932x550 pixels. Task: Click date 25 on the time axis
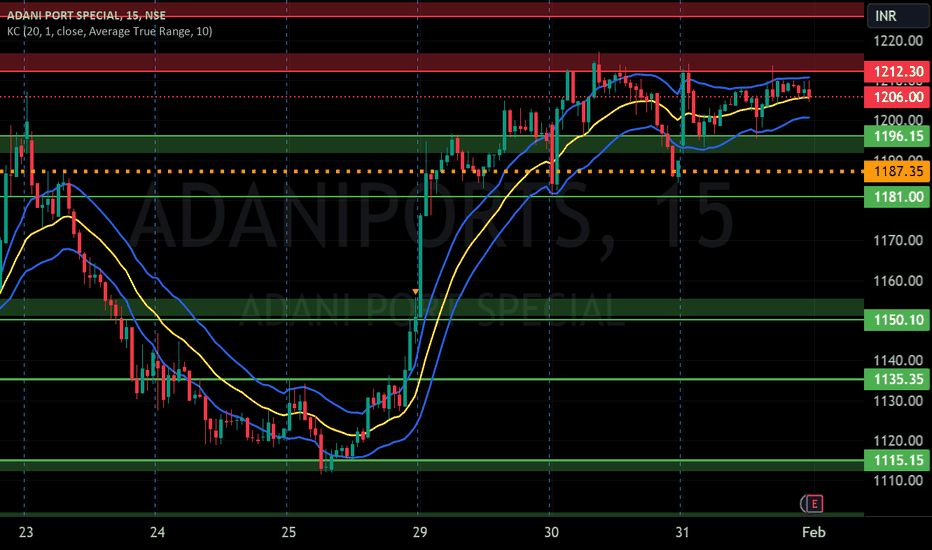coord(289,532)
